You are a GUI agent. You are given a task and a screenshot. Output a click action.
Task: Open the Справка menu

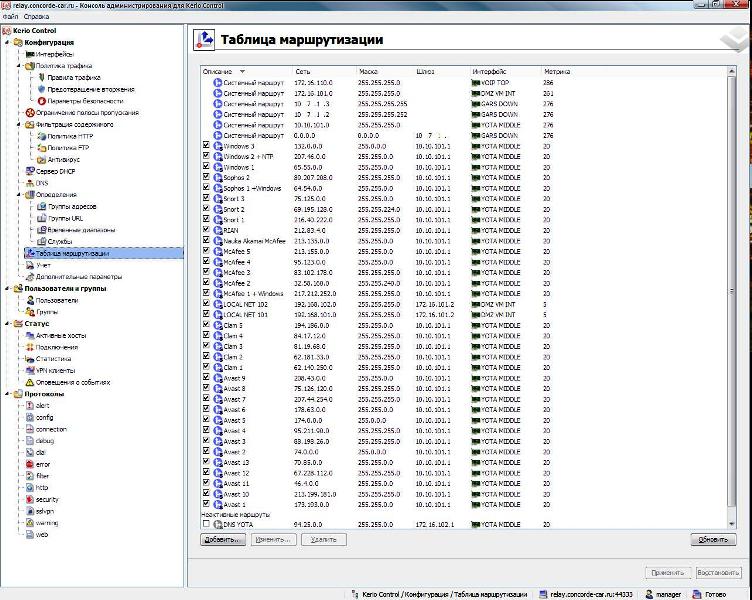(36, 16)
